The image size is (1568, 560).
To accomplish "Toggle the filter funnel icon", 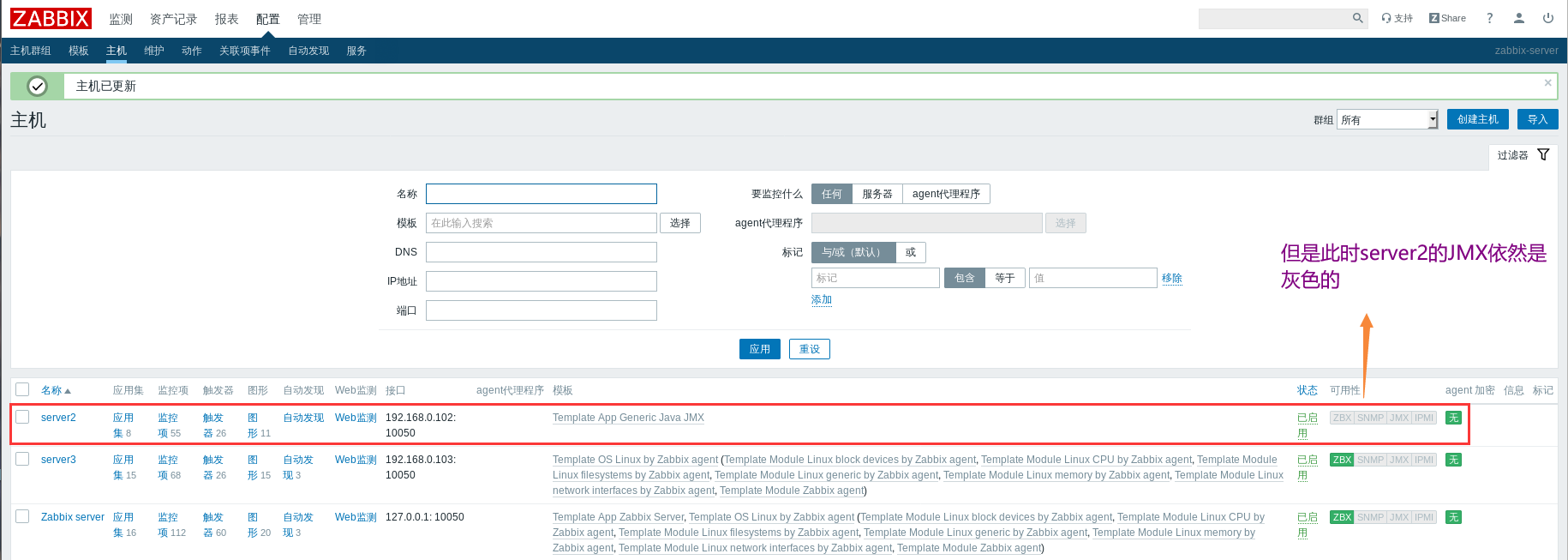I will pyautogui.click(x=1543, y=154).
